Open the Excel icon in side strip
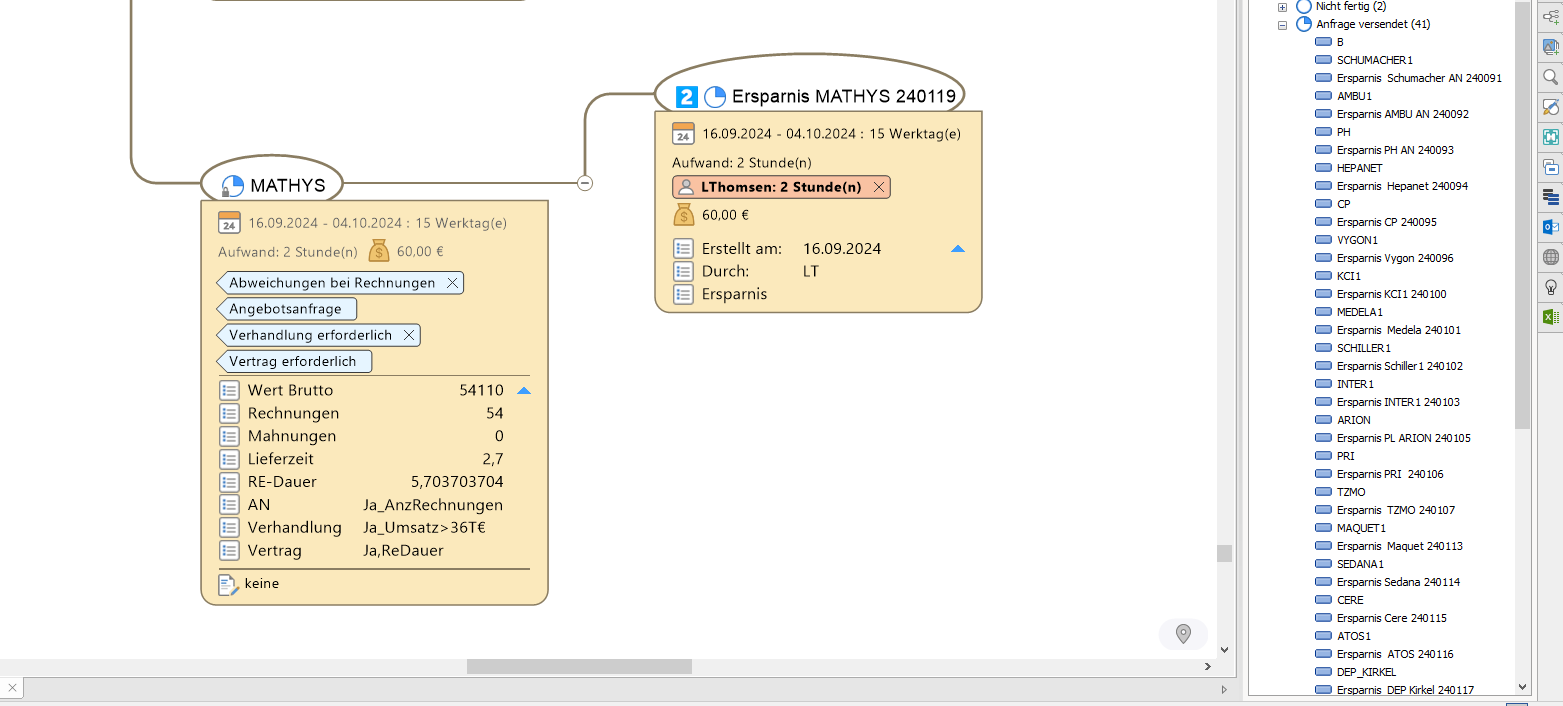This screenshot has width=1563, height=706. point(1550,317)
